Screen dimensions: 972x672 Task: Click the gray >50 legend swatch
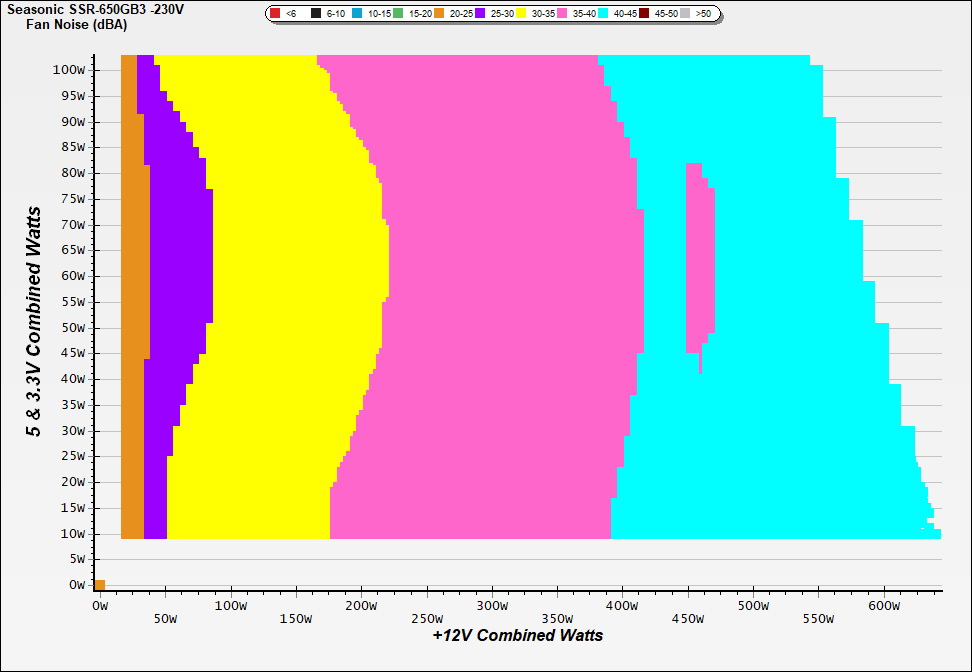point(686,14)
